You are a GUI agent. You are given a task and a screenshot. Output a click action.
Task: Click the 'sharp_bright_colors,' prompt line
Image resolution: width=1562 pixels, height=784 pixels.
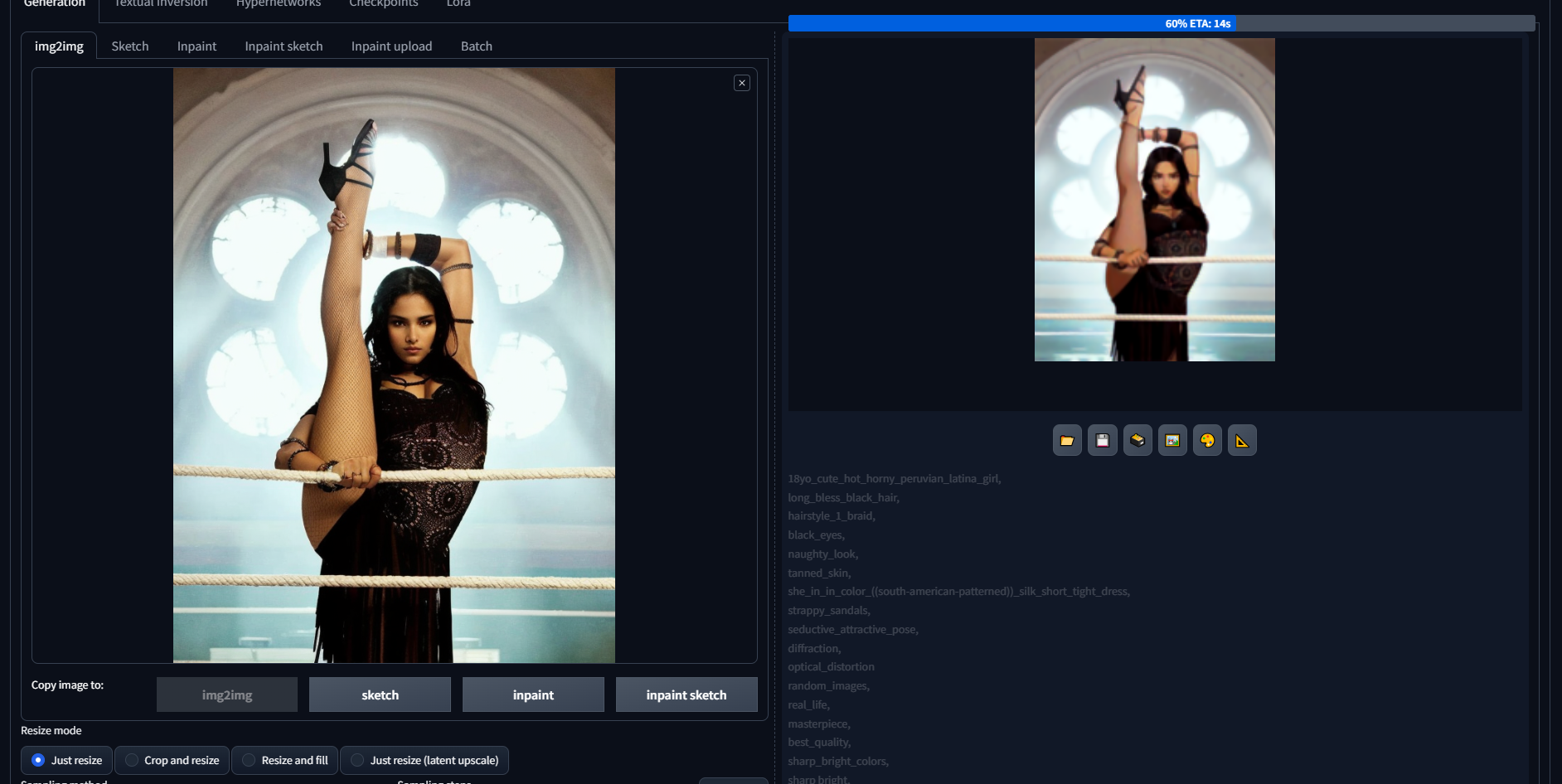(x=838, y=761)
